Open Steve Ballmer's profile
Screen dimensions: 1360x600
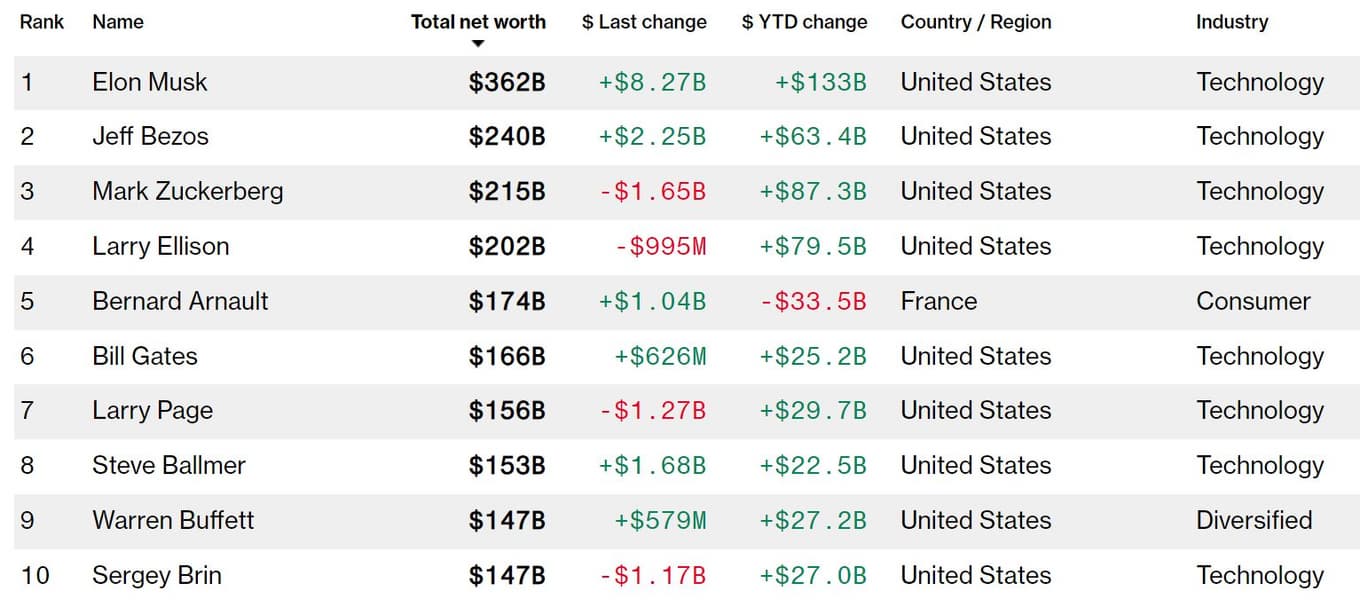pos(168,465)
